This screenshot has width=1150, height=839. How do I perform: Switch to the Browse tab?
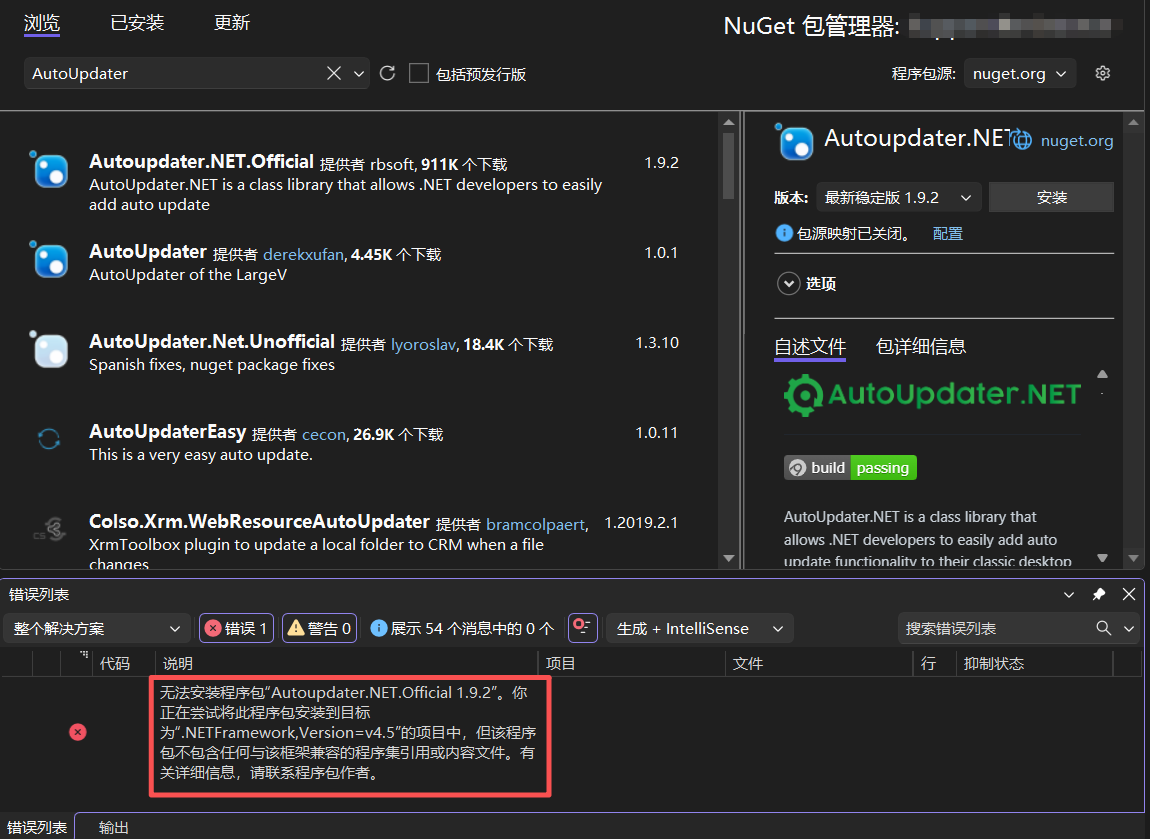click(x=41, y=23)
